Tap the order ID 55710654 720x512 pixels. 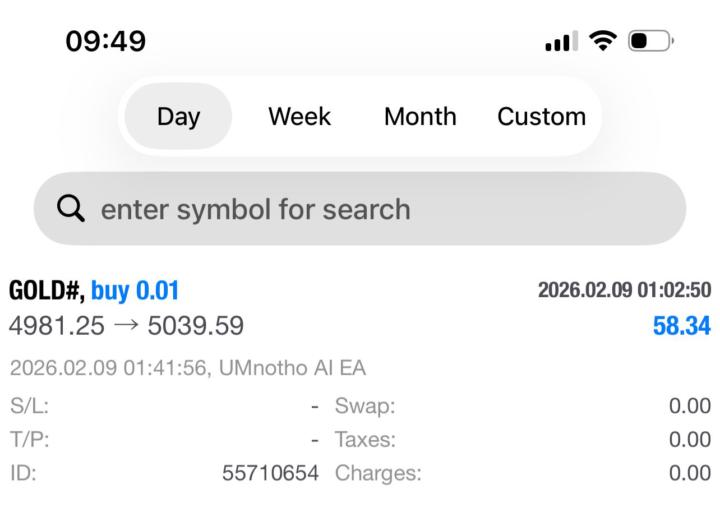click(270, 473)
